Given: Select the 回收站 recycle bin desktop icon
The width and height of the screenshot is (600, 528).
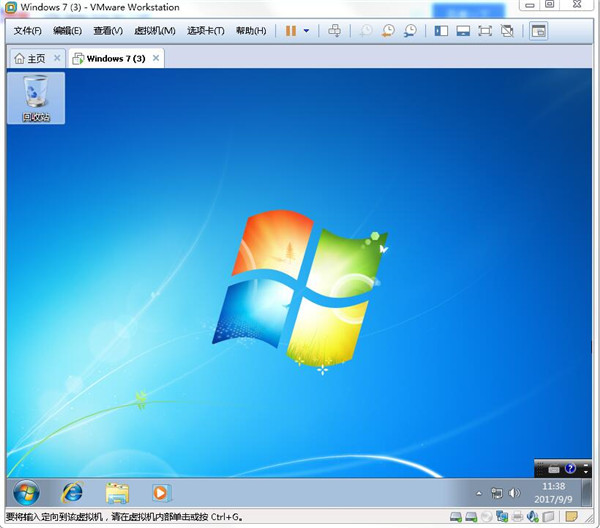Looking at the screenshot, I should [36, 98].
